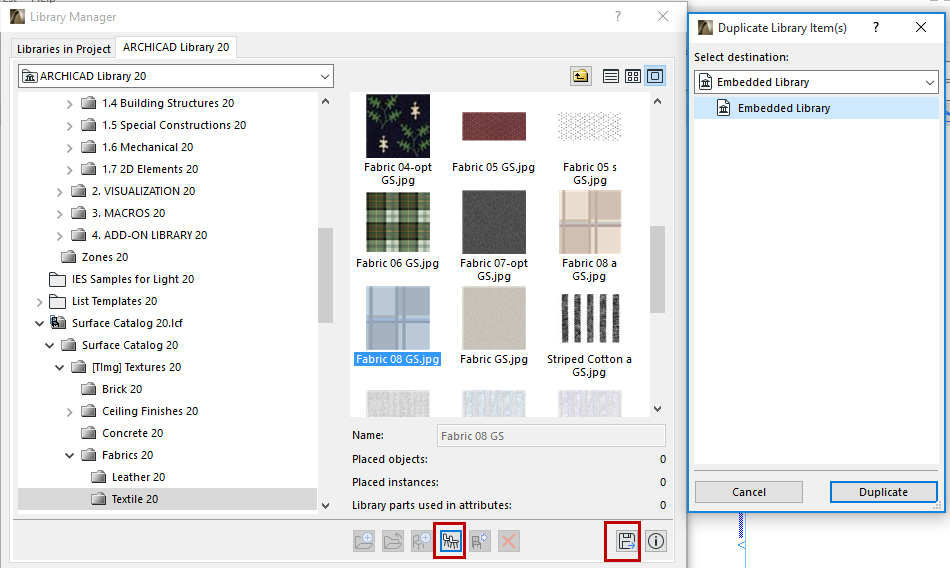This screenshot has height=568, width=950.
Task: Click the thumbnail pane scroll down arrow
Action: [x=658, y=409]
